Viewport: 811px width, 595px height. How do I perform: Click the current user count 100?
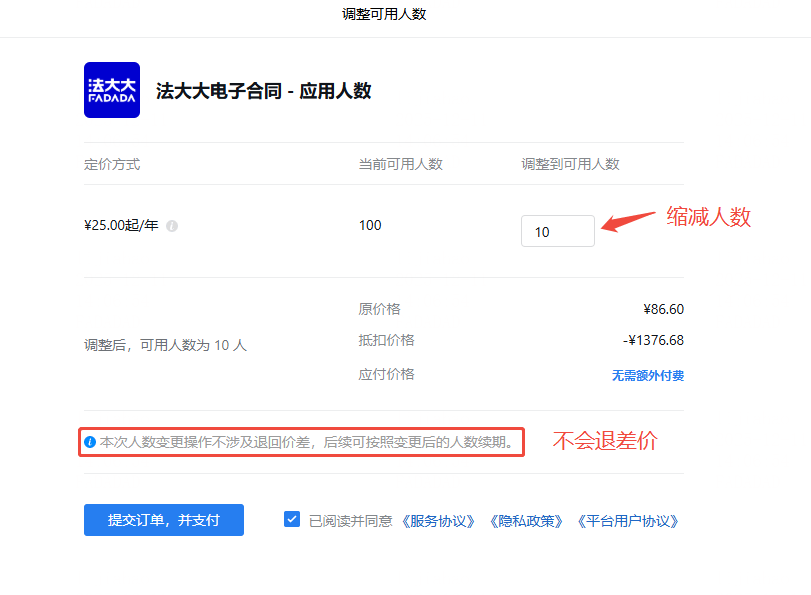tap(370, 226)
